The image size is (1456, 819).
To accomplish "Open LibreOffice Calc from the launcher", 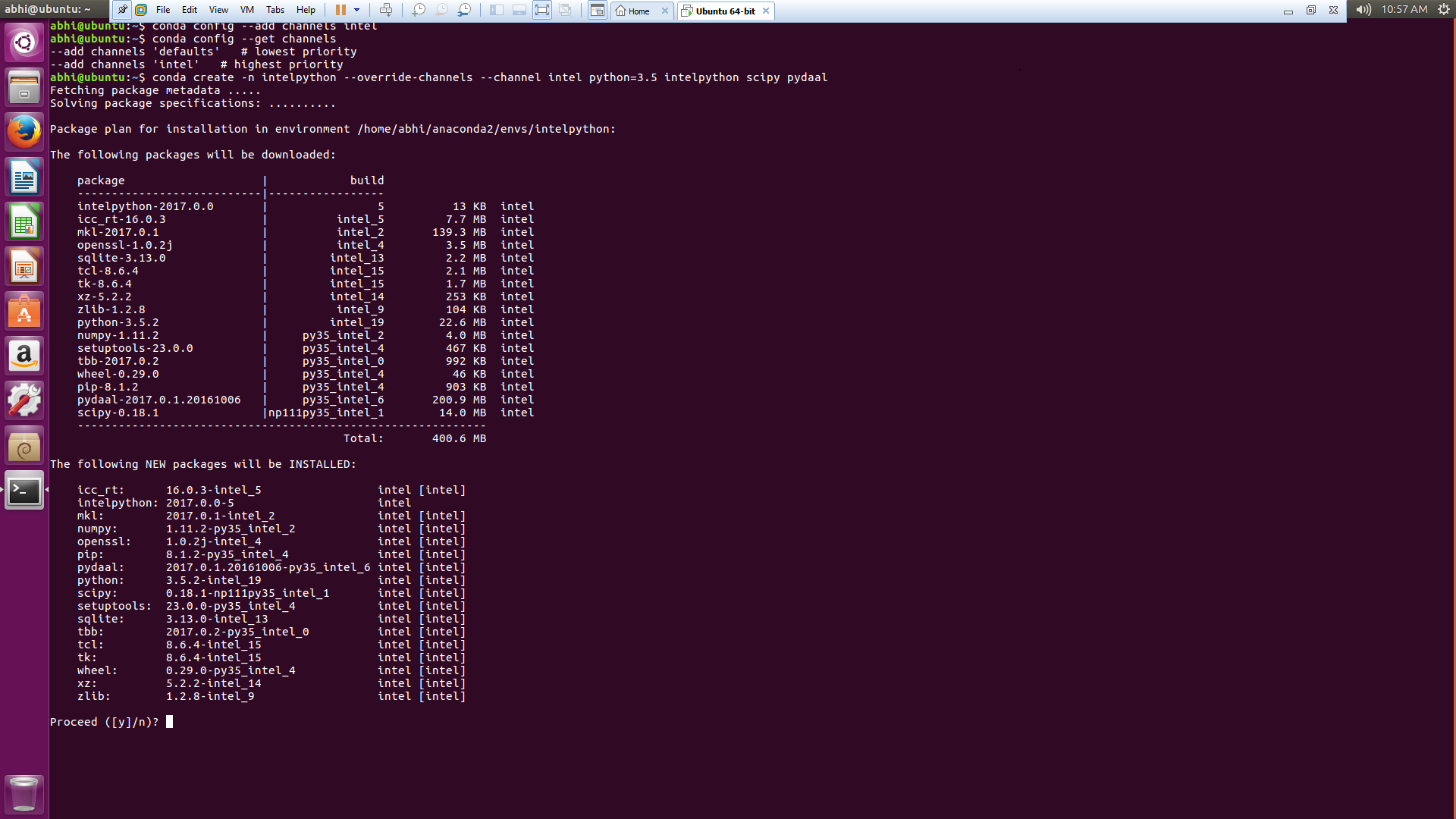I will [24, 222].
